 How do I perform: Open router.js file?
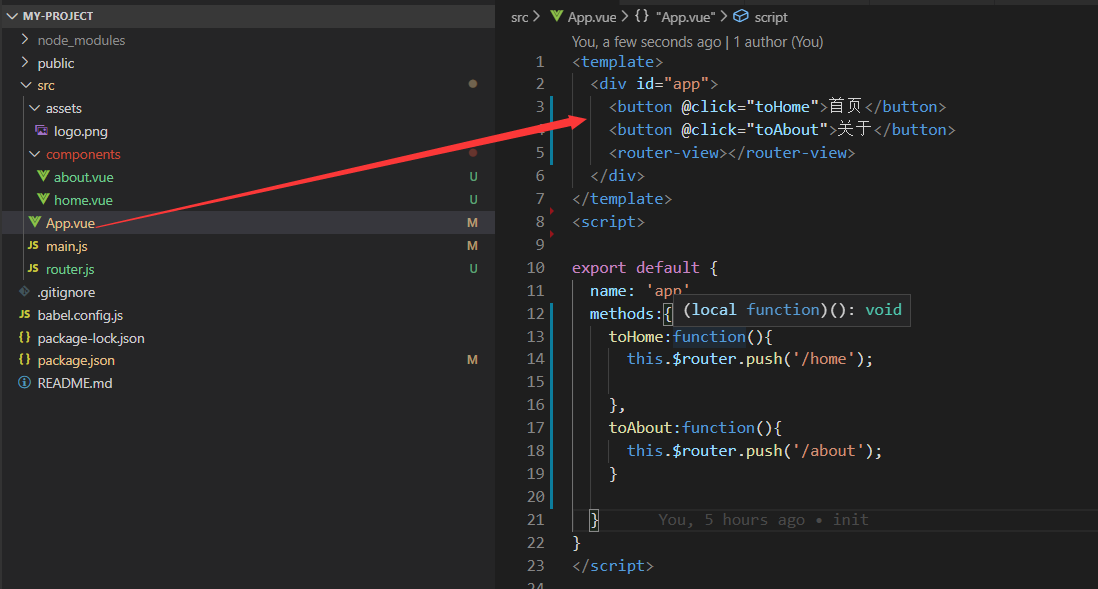(x=70, y=269)
